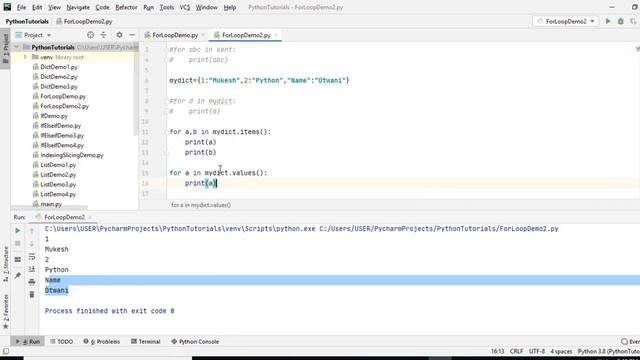Change UTF-8 file encoding in status bar
The width and height of the screenshot is (640, 360).
(x=536, y=351)
